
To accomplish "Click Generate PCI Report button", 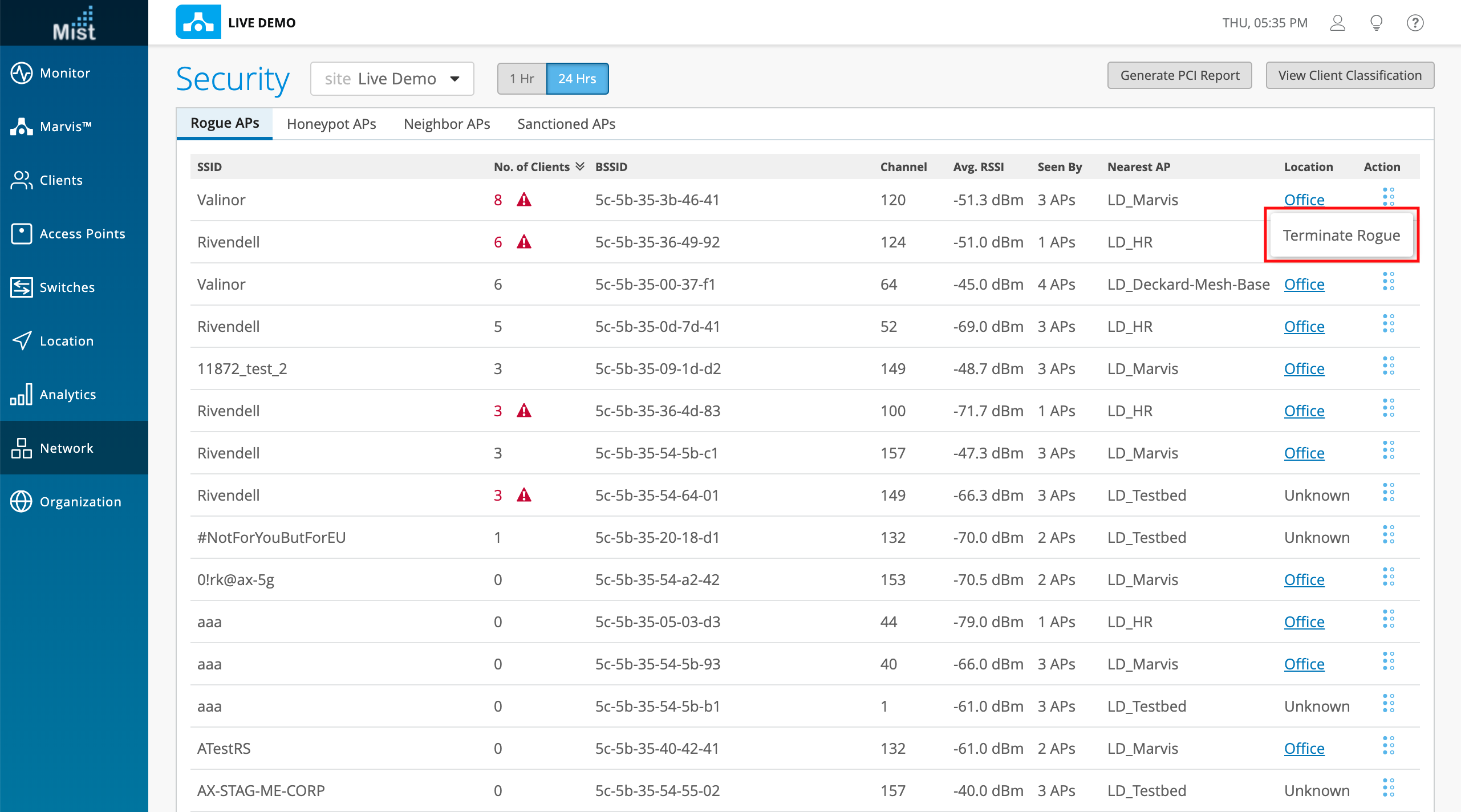I will (1179, 75).
